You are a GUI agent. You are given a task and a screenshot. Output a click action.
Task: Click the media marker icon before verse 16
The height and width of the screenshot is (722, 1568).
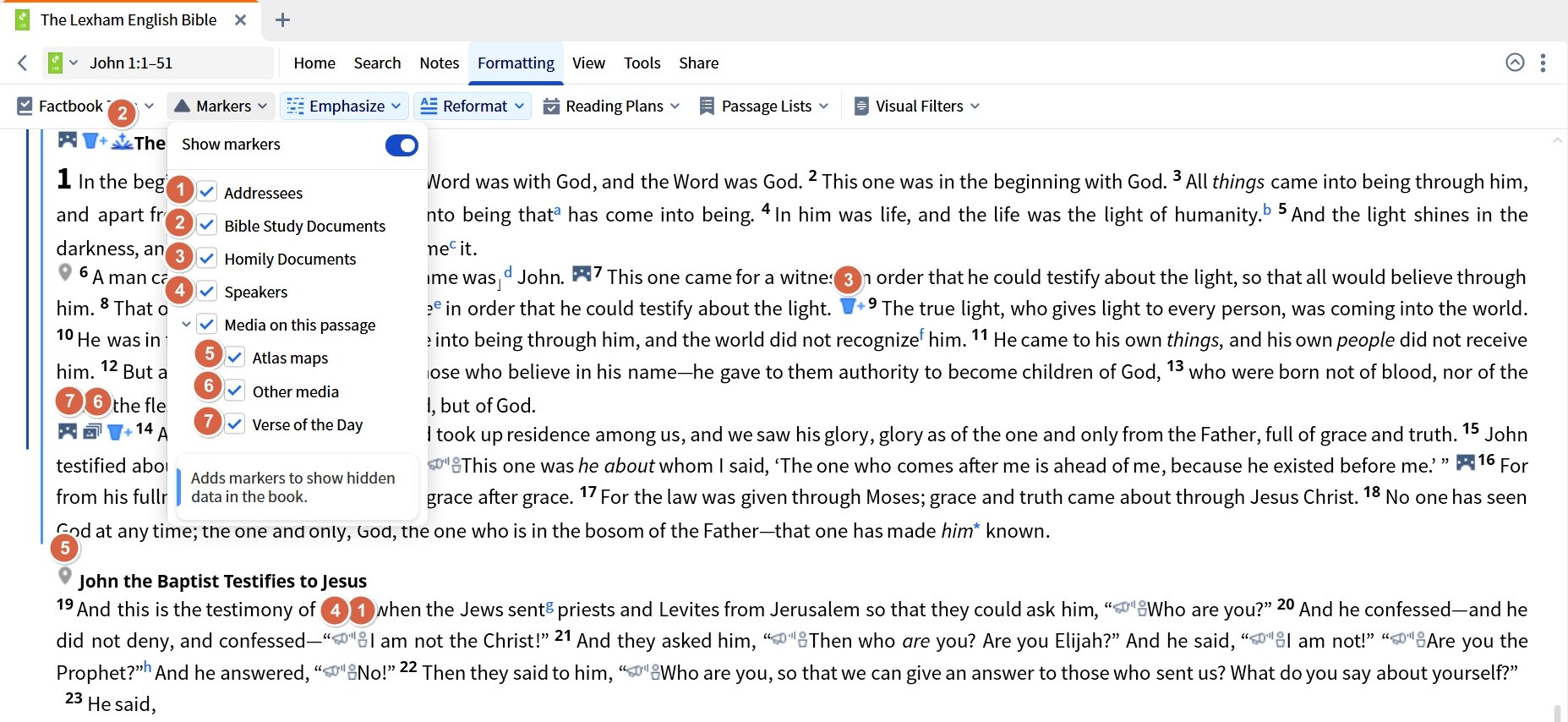point(1466,462)
